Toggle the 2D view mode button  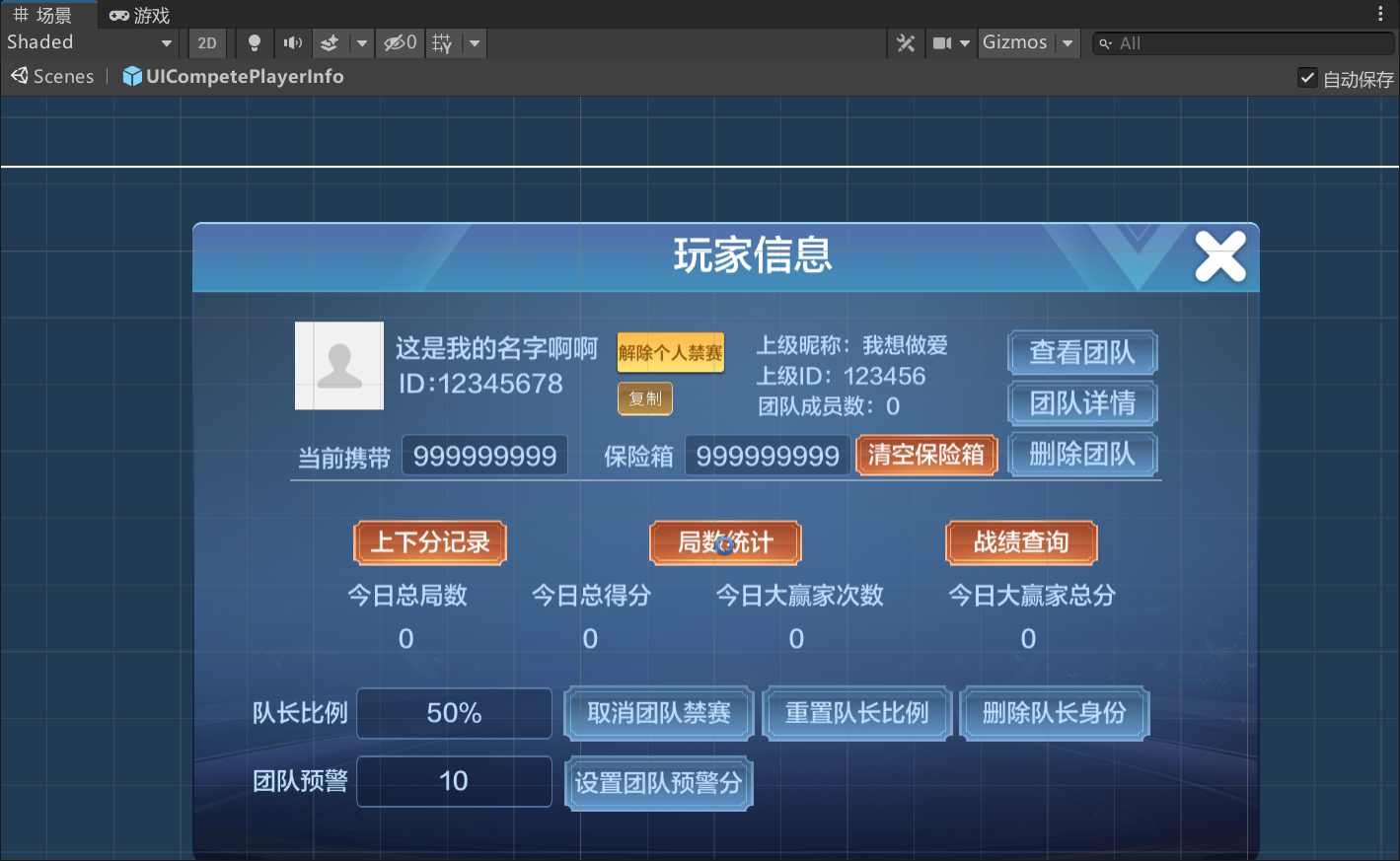(207, 42)
